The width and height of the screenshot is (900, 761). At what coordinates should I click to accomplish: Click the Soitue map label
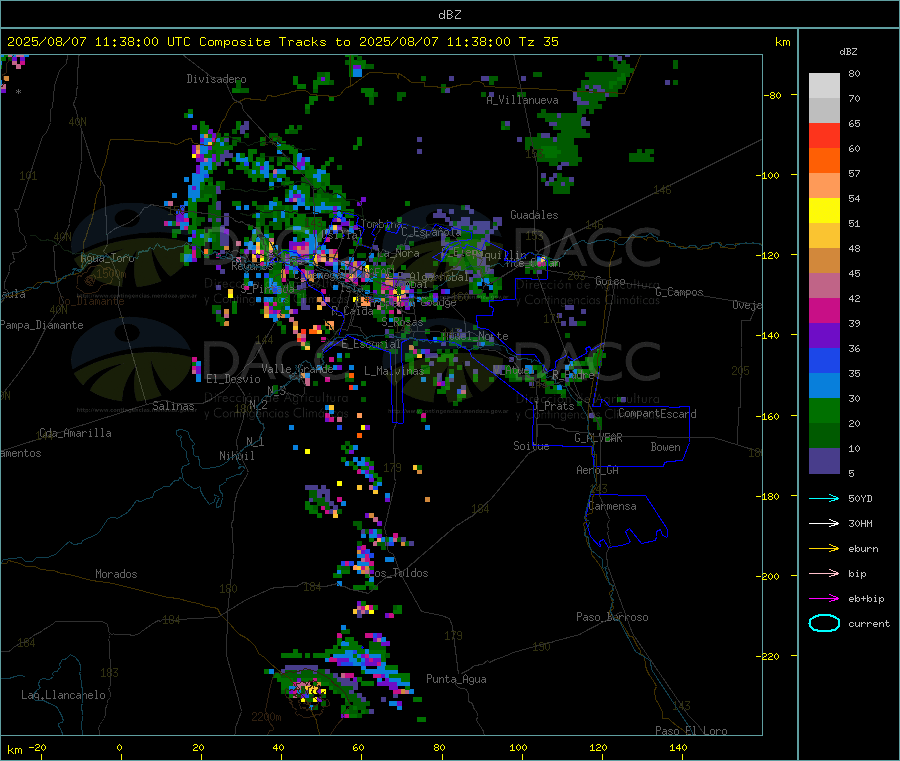pos(531,446)
